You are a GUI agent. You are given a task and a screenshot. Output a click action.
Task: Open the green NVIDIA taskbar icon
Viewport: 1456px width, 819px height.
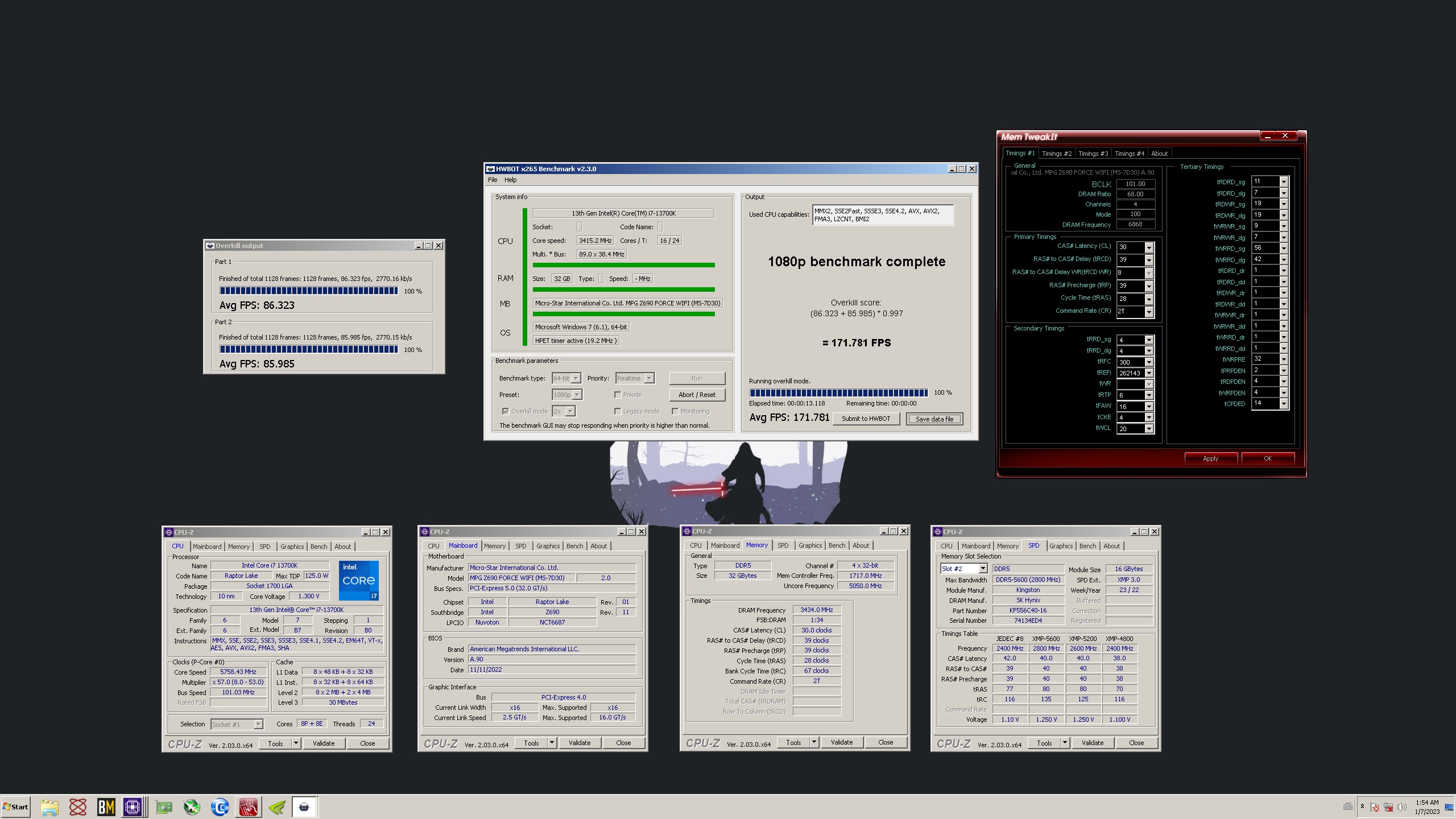277,806
